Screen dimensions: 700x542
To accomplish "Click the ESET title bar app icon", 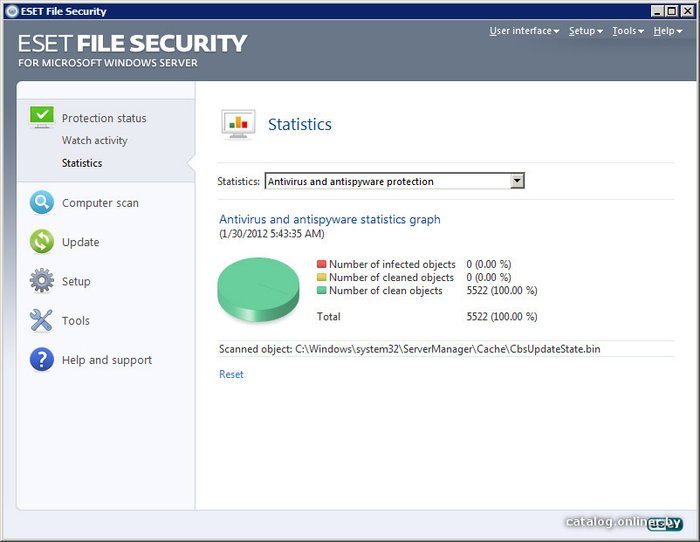I will coord(10,11).
